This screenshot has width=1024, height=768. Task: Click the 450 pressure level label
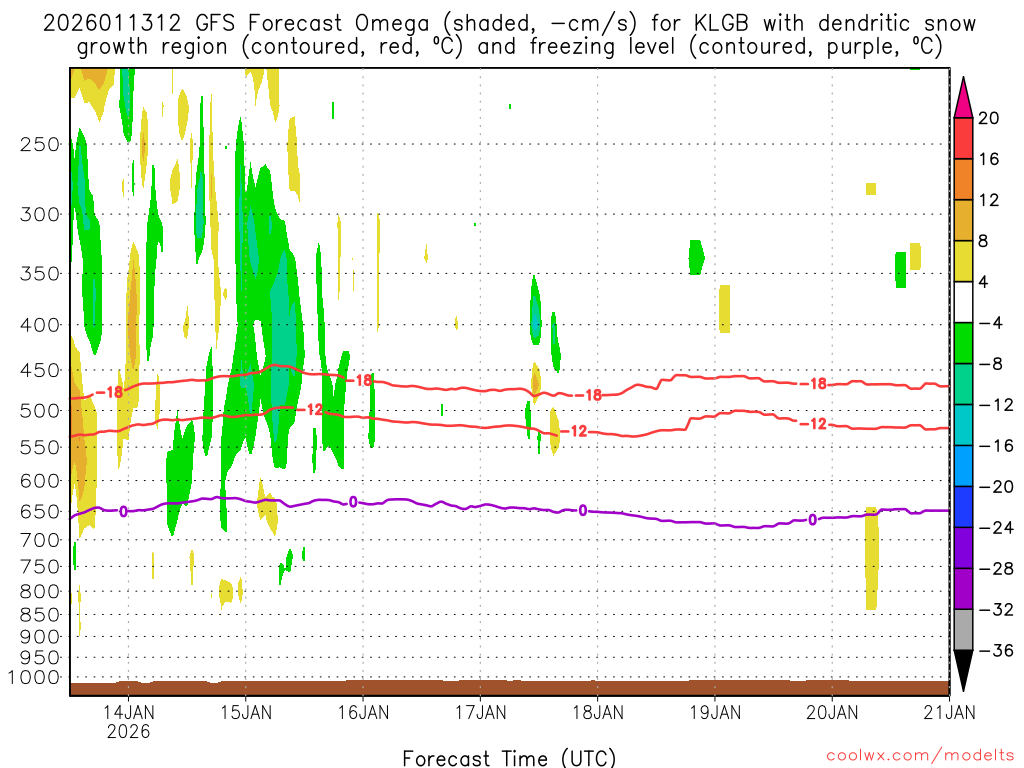point(40,370)
